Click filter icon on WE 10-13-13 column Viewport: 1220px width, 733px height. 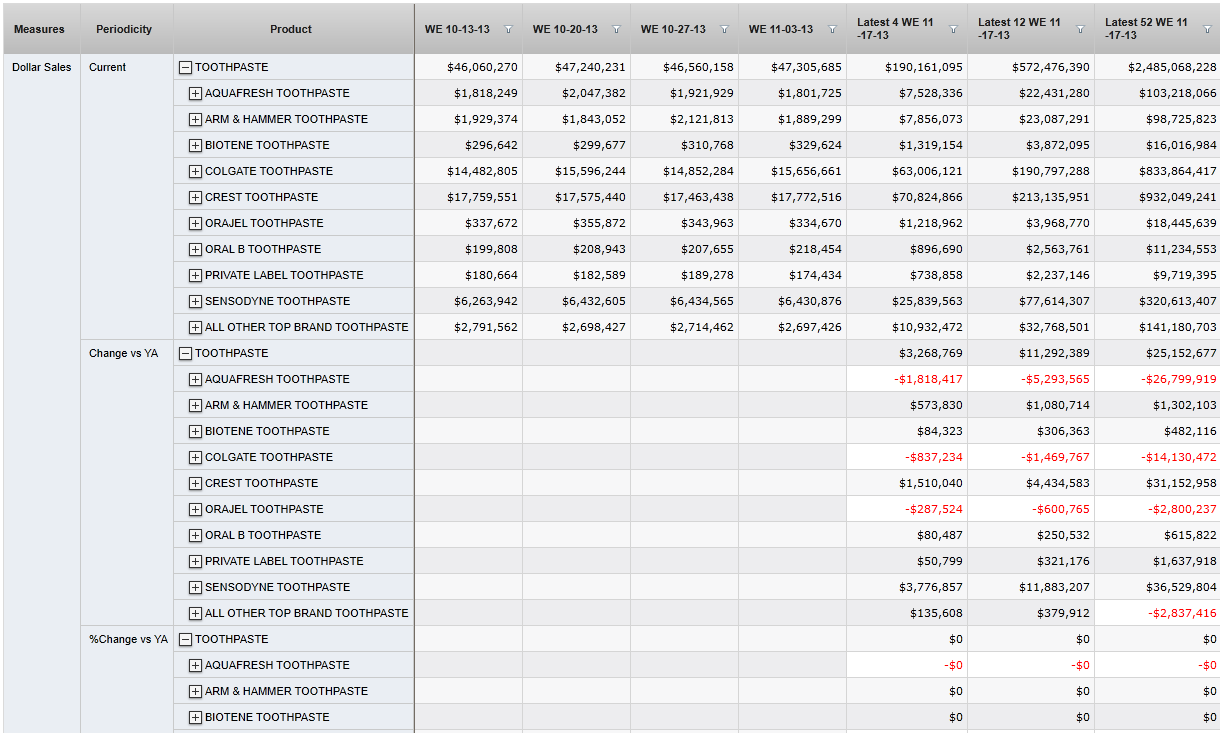(x=508, y=30)
